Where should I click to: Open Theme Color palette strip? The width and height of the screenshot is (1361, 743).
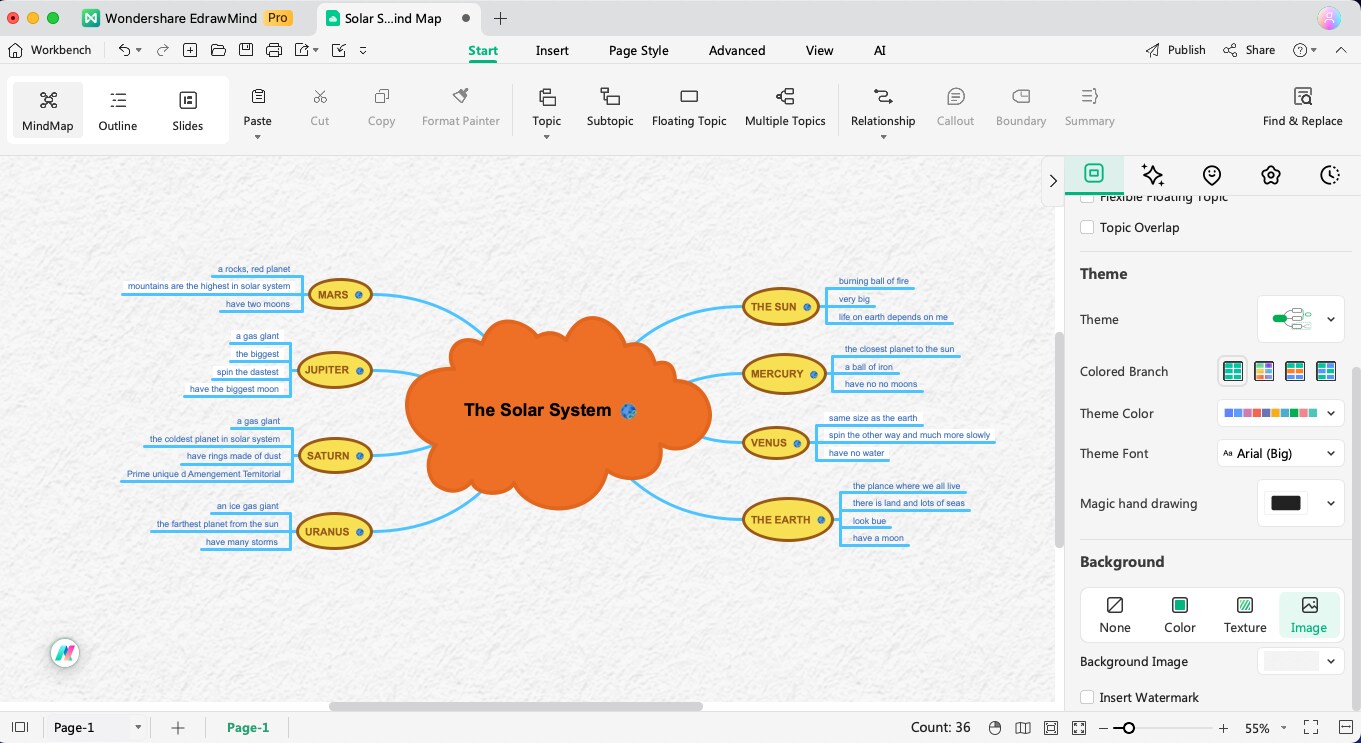pyautogui.click(x=1280, y=413)
